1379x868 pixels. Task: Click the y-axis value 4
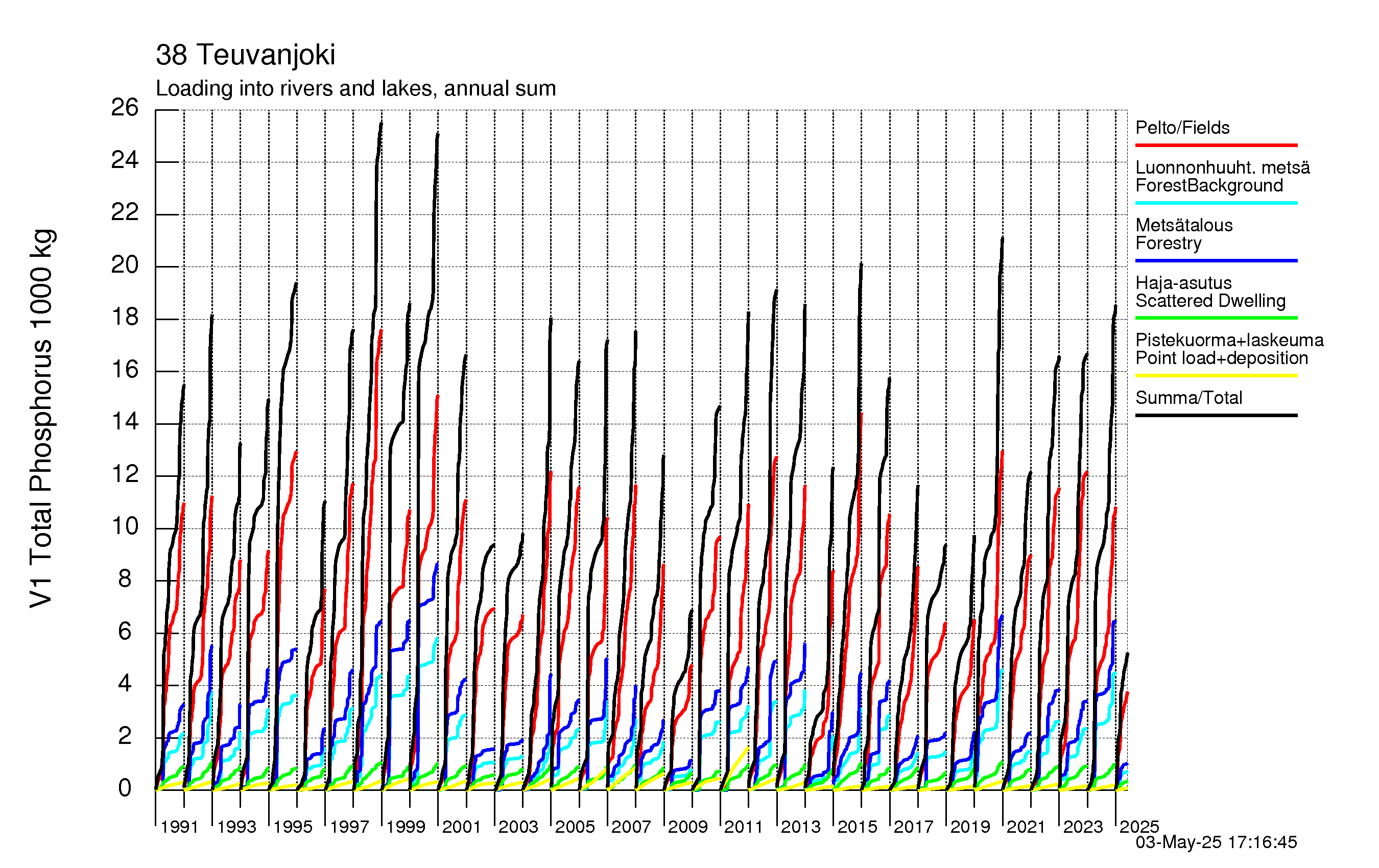125,683
